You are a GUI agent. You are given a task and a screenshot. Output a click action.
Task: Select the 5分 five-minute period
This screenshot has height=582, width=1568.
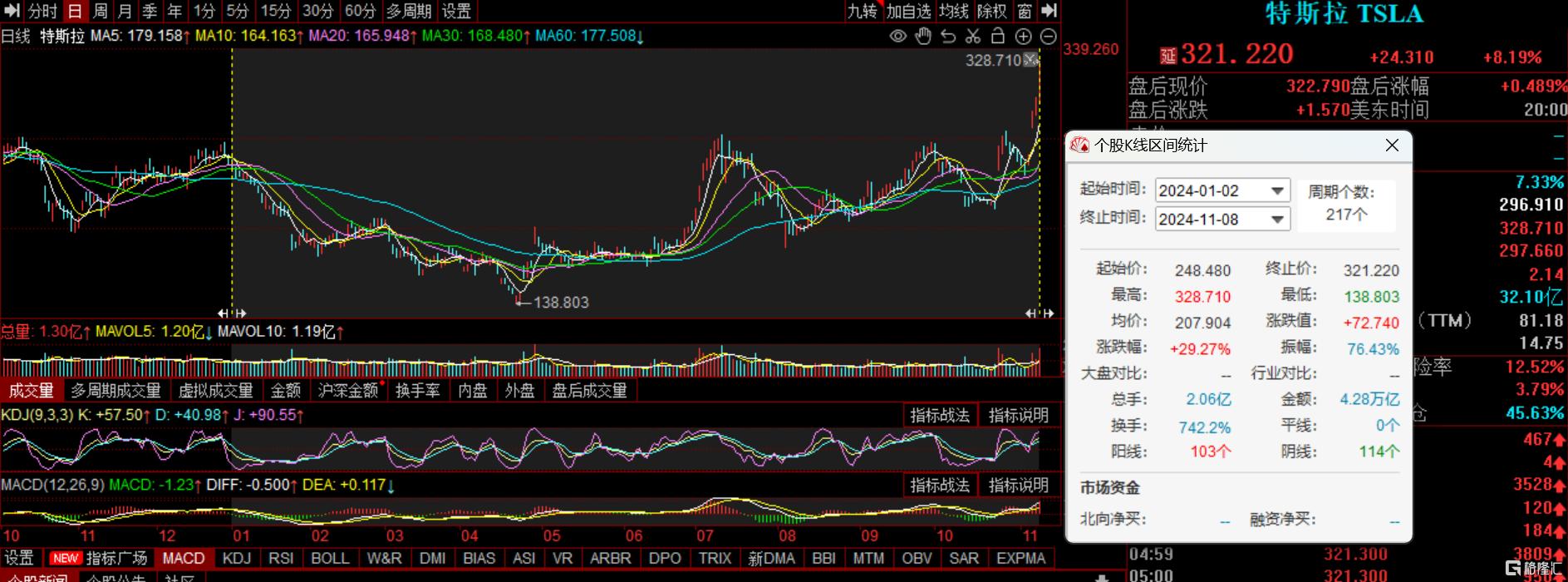click(238, 11)
